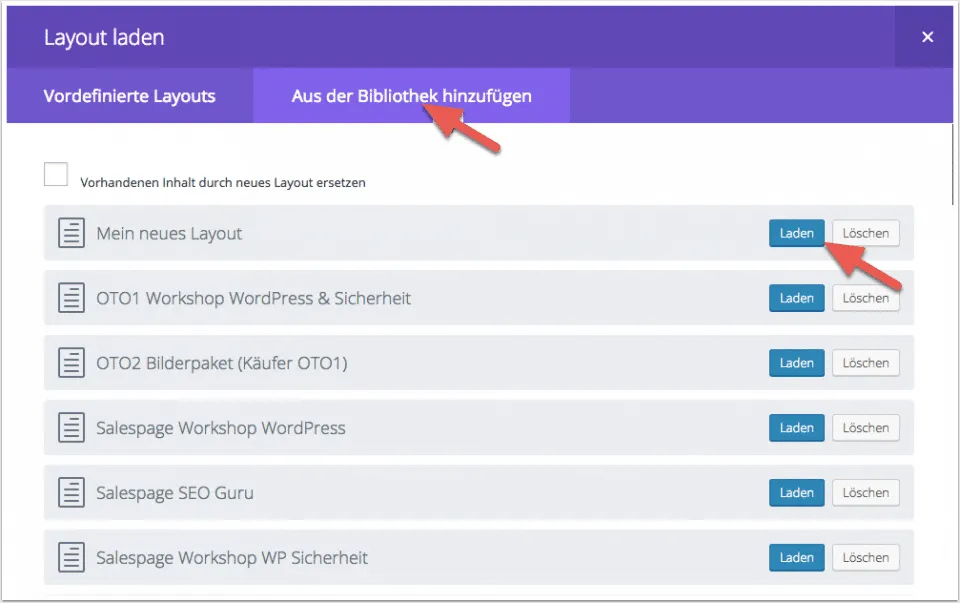Delete the Salespage SEO Guru layout
The height and width of the screenshot is (603, 960).
(865, 493)
